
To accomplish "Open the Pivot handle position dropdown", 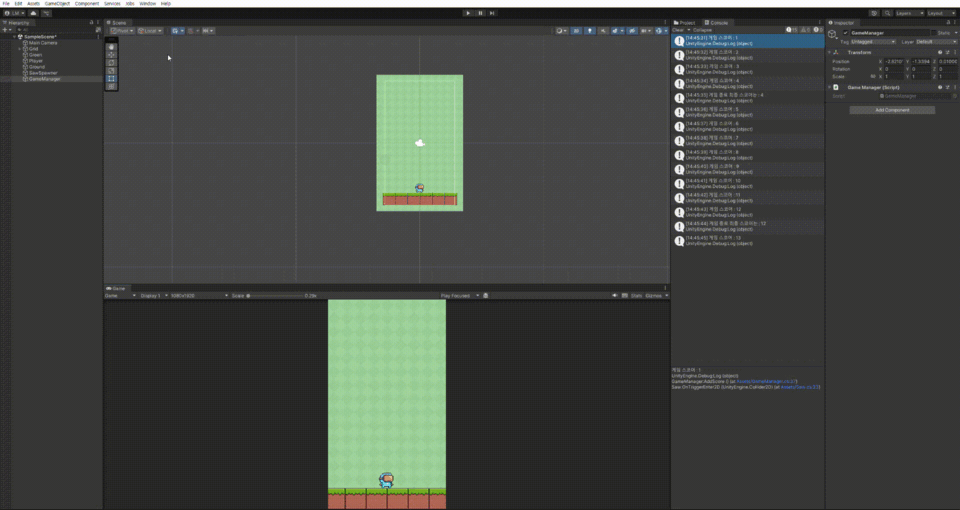I will coord(122,31).
